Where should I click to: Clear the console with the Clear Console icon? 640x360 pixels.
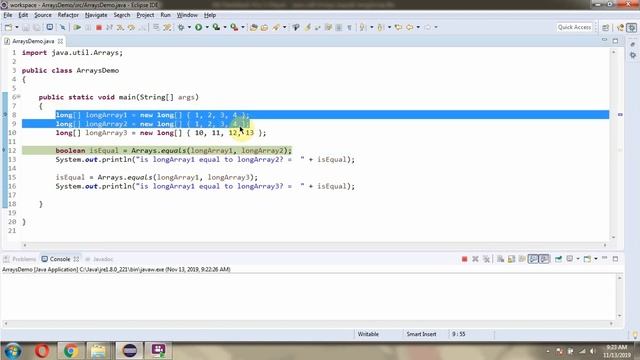point(500,259)
